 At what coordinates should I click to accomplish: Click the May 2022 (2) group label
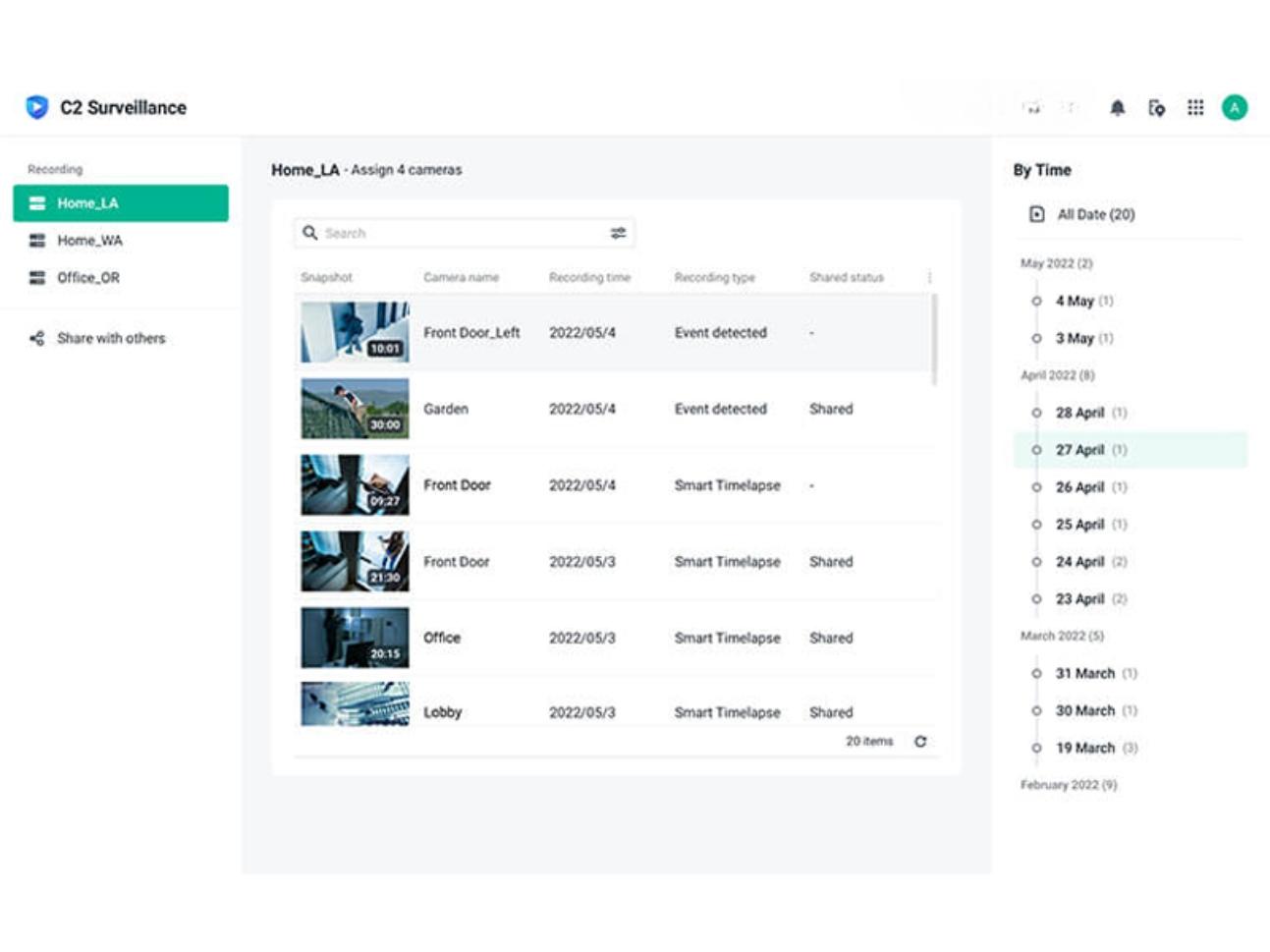[1056, 263]
